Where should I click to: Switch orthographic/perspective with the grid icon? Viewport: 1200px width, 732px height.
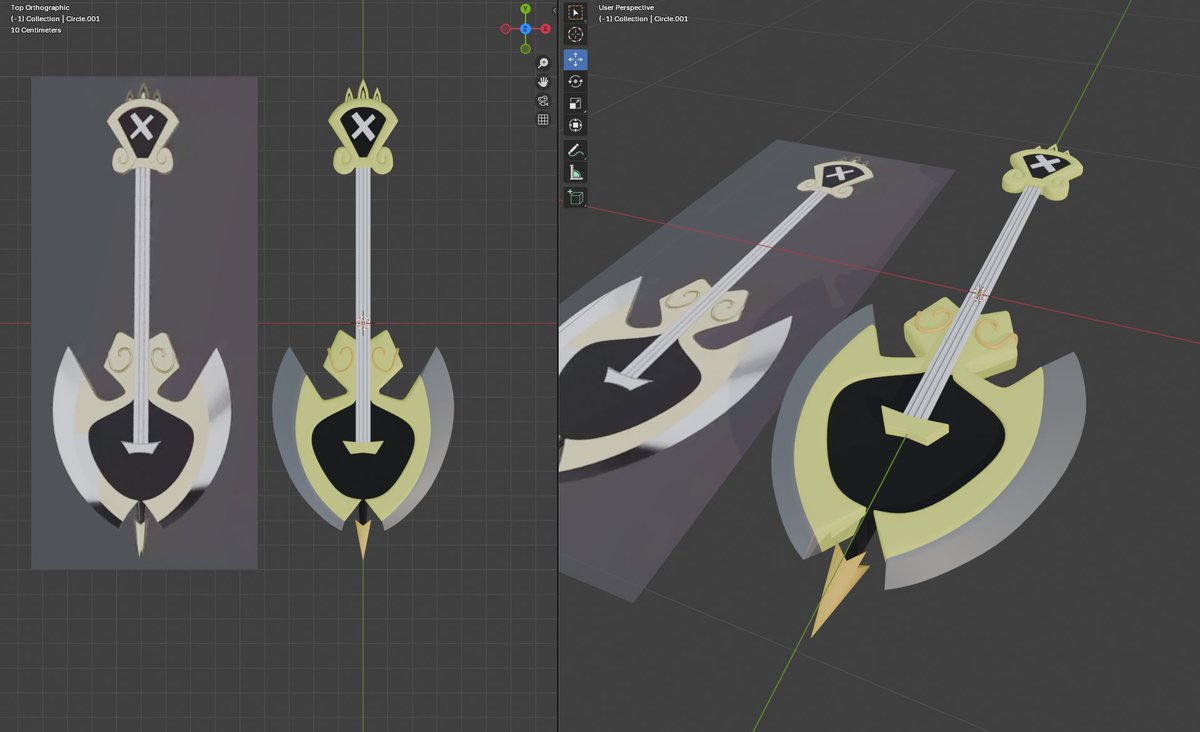pos(543,120)
